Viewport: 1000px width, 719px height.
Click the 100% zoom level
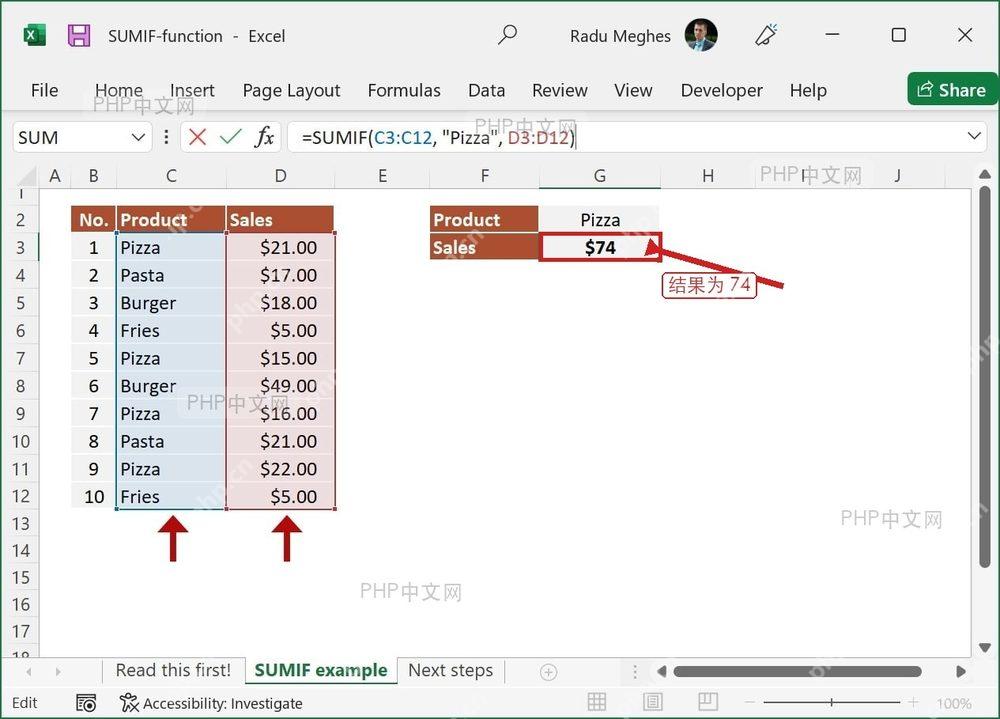[954, 703]
